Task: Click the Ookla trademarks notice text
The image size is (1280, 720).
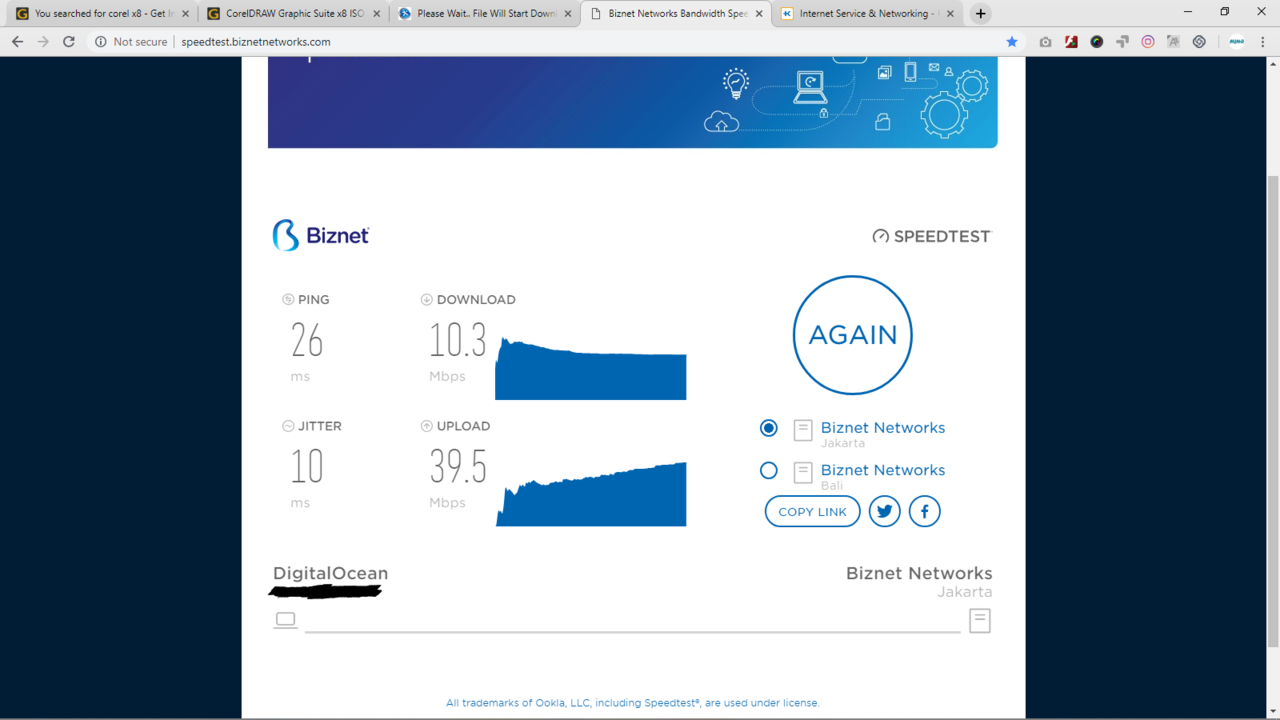Action: (x=633, y=703)
